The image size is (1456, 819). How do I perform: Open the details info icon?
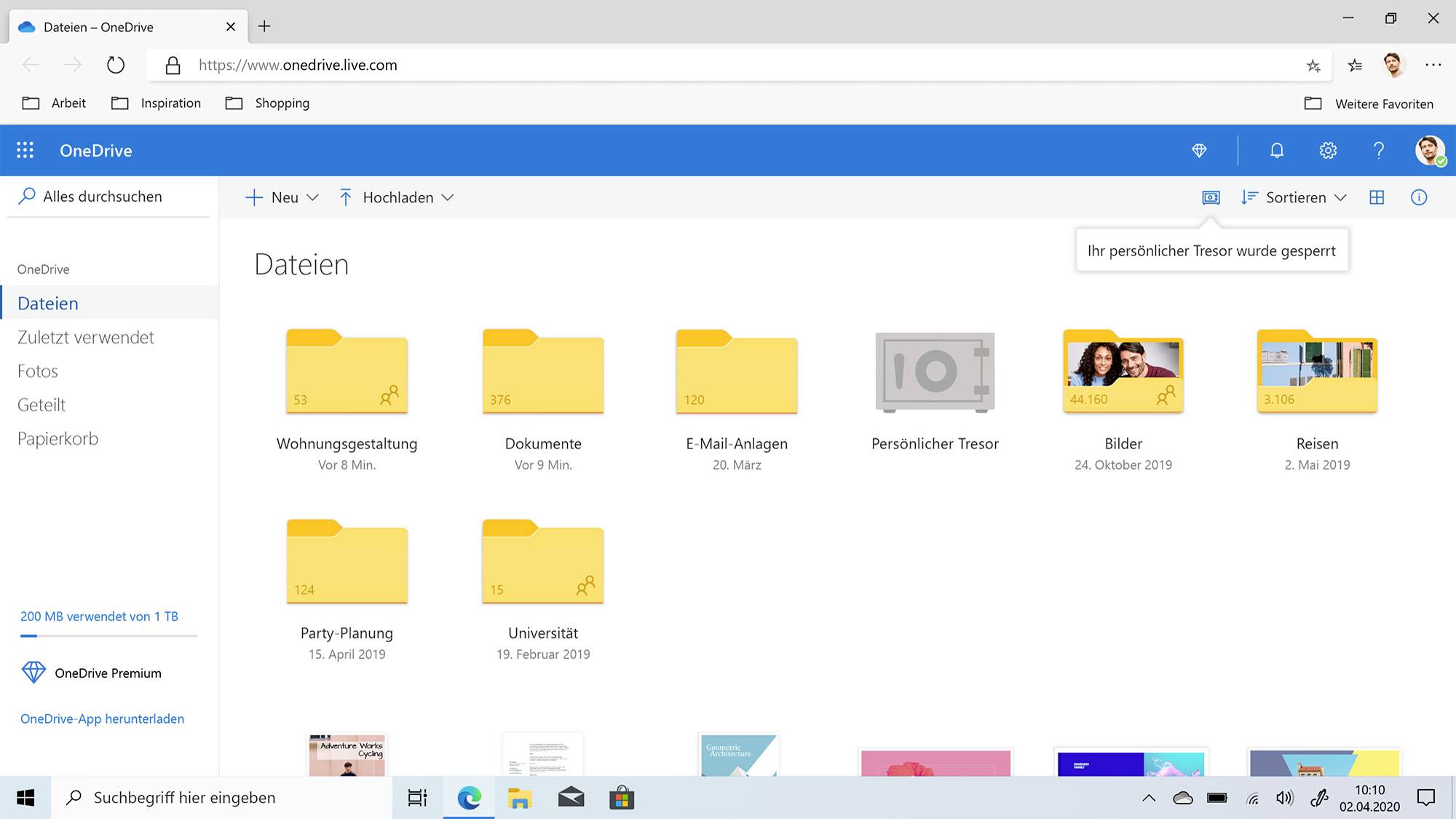[1419, 197]
